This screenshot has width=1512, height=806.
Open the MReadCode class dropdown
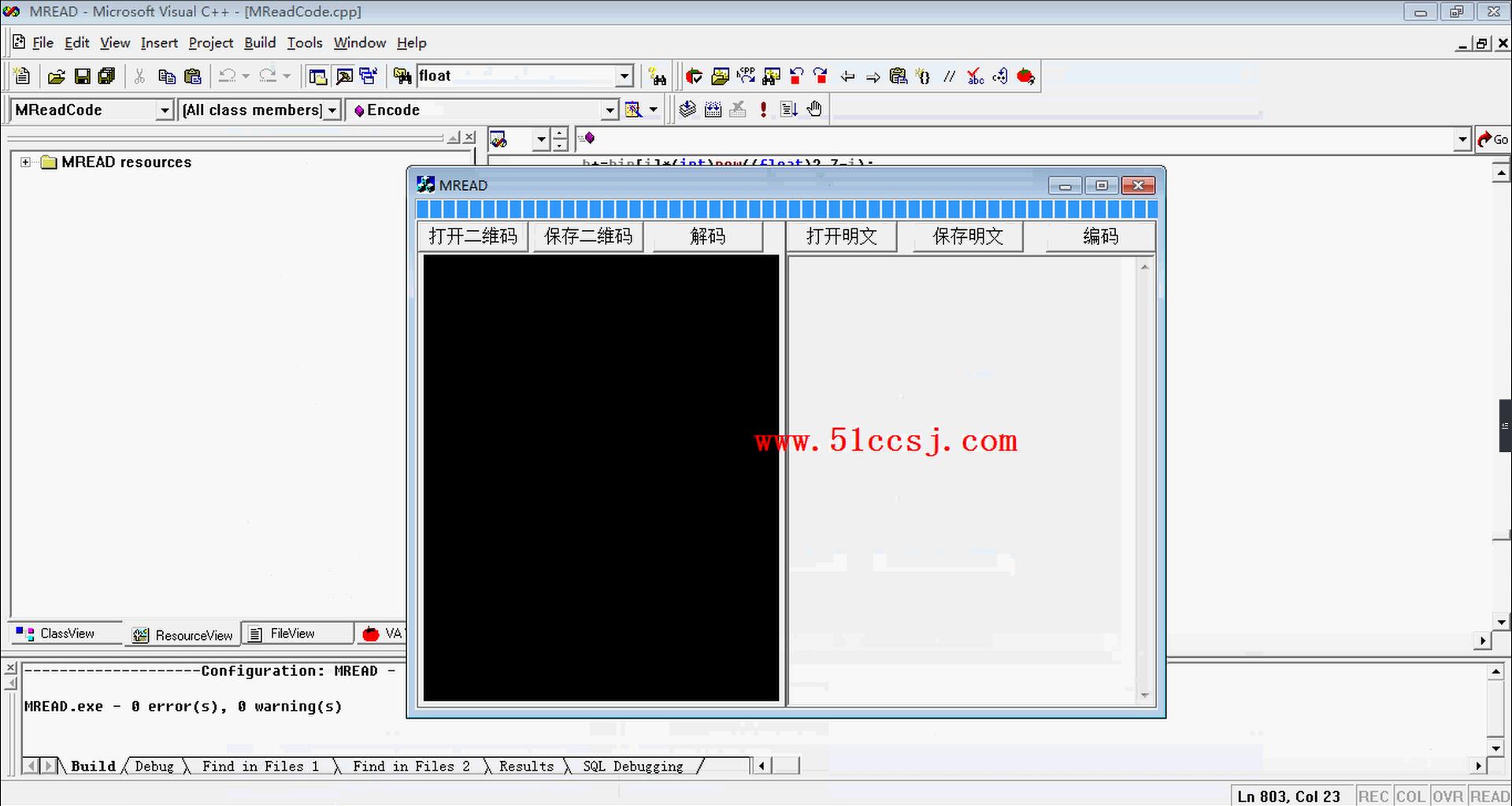(164, 110)
